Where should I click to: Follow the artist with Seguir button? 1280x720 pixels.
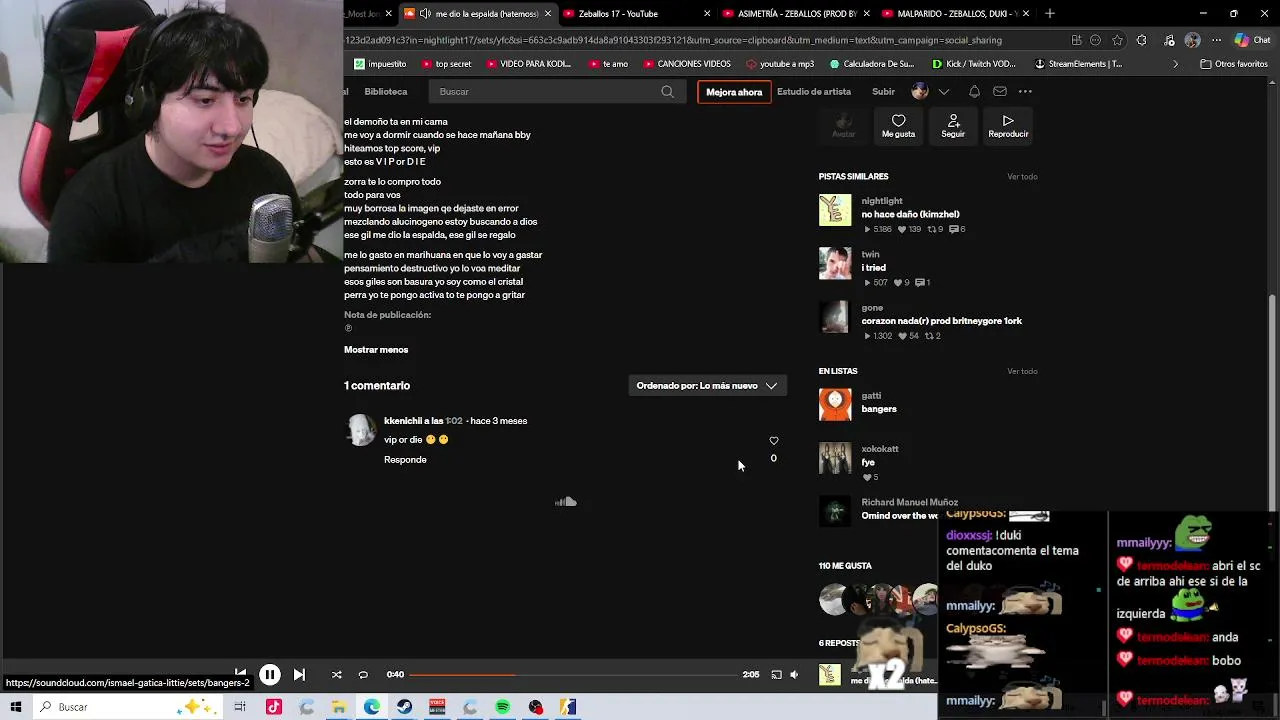click(x=953, y=126)
